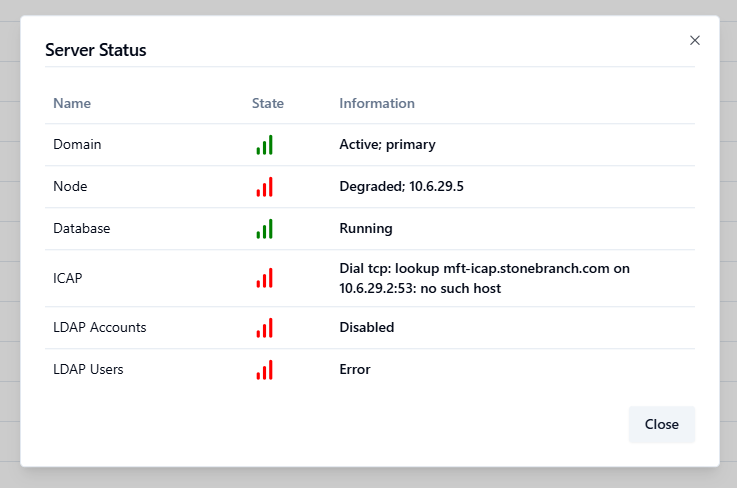This screenshot has width=737, height=488.
Task: Click the Server Status dialog title
Action: [x=96, y=50]
